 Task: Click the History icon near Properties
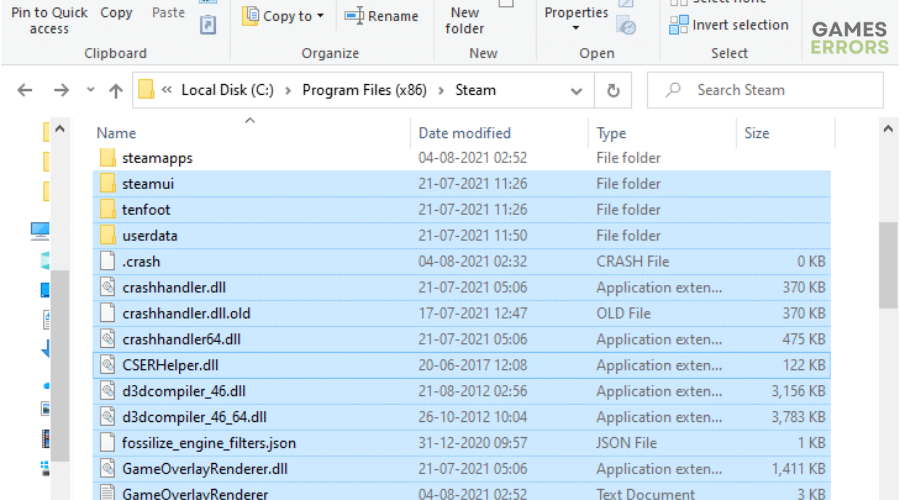click(626, 26)
